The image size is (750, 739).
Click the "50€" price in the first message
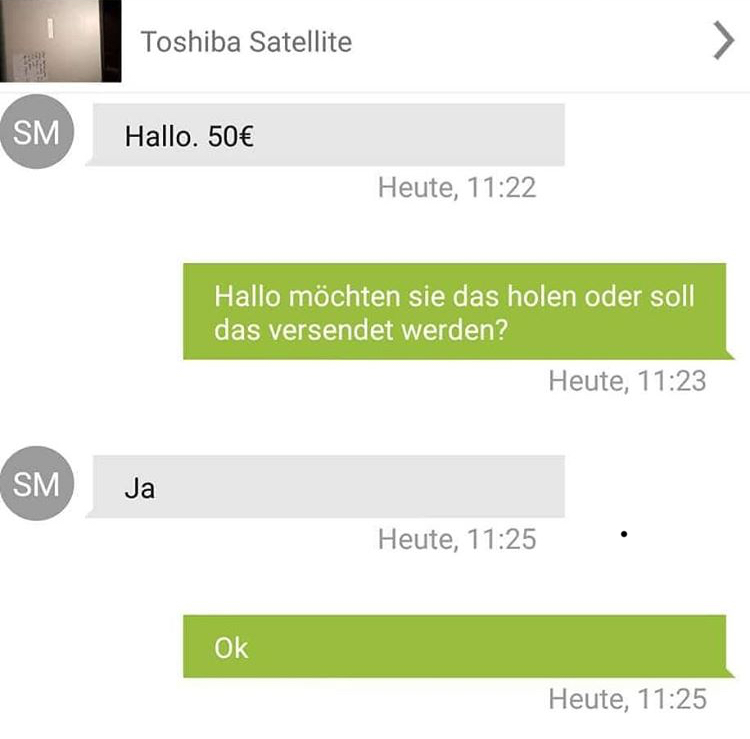click(x=231, y=136)
